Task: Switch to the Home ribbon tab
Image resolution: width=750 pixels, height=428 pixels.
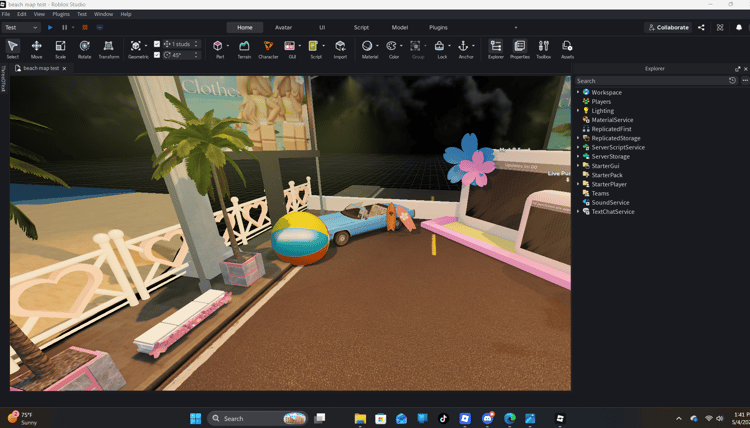Action: click(x=245, y=28)
